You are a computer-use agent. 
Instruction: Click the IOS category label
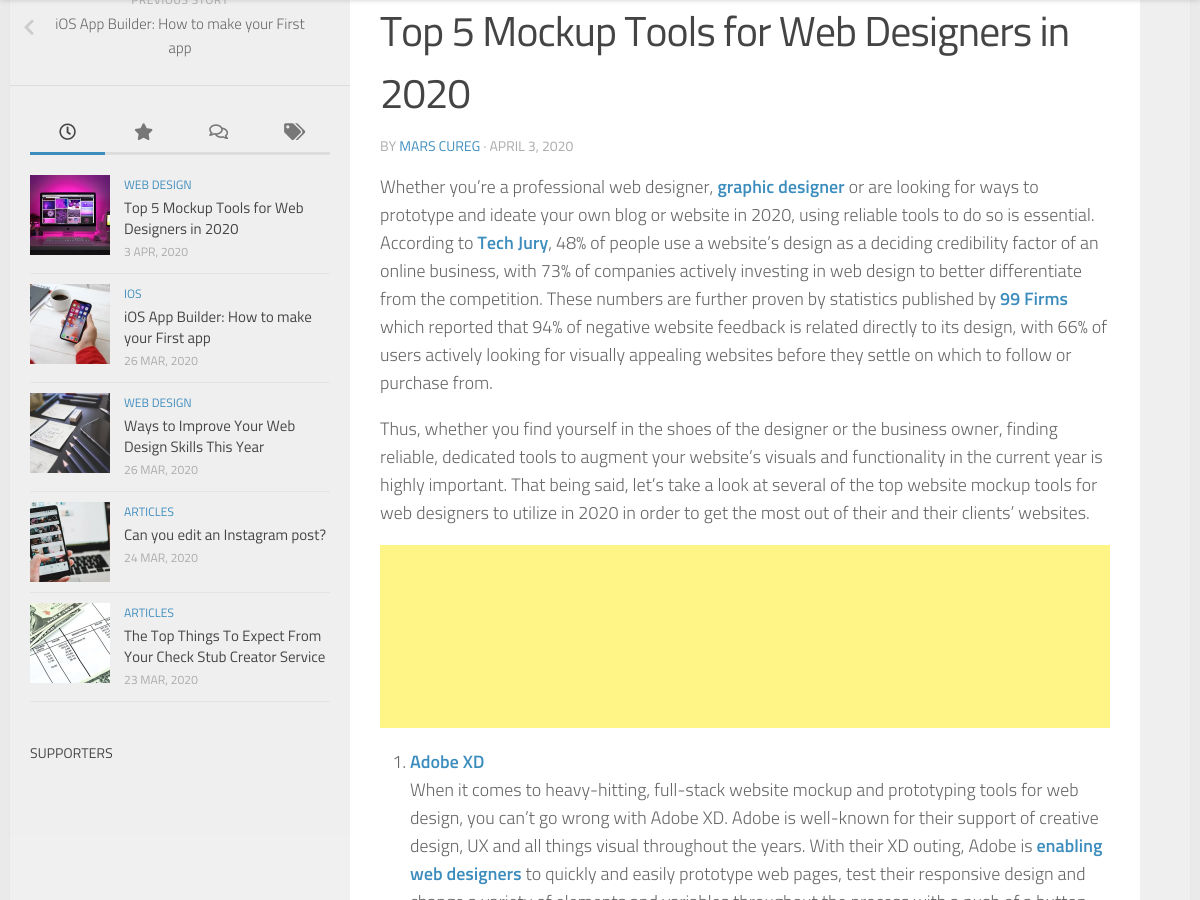point(133,294)
